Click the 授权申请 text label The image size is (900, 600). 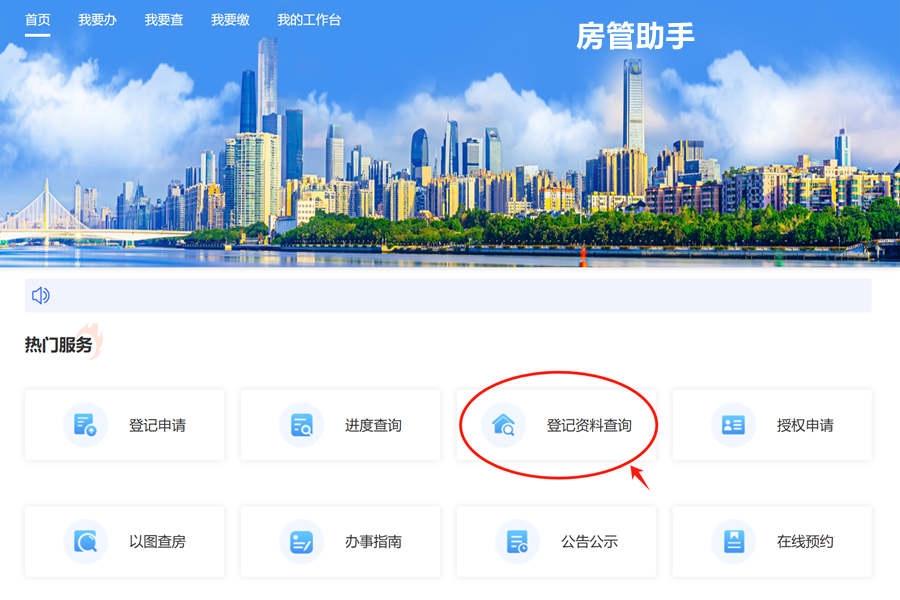805,425
